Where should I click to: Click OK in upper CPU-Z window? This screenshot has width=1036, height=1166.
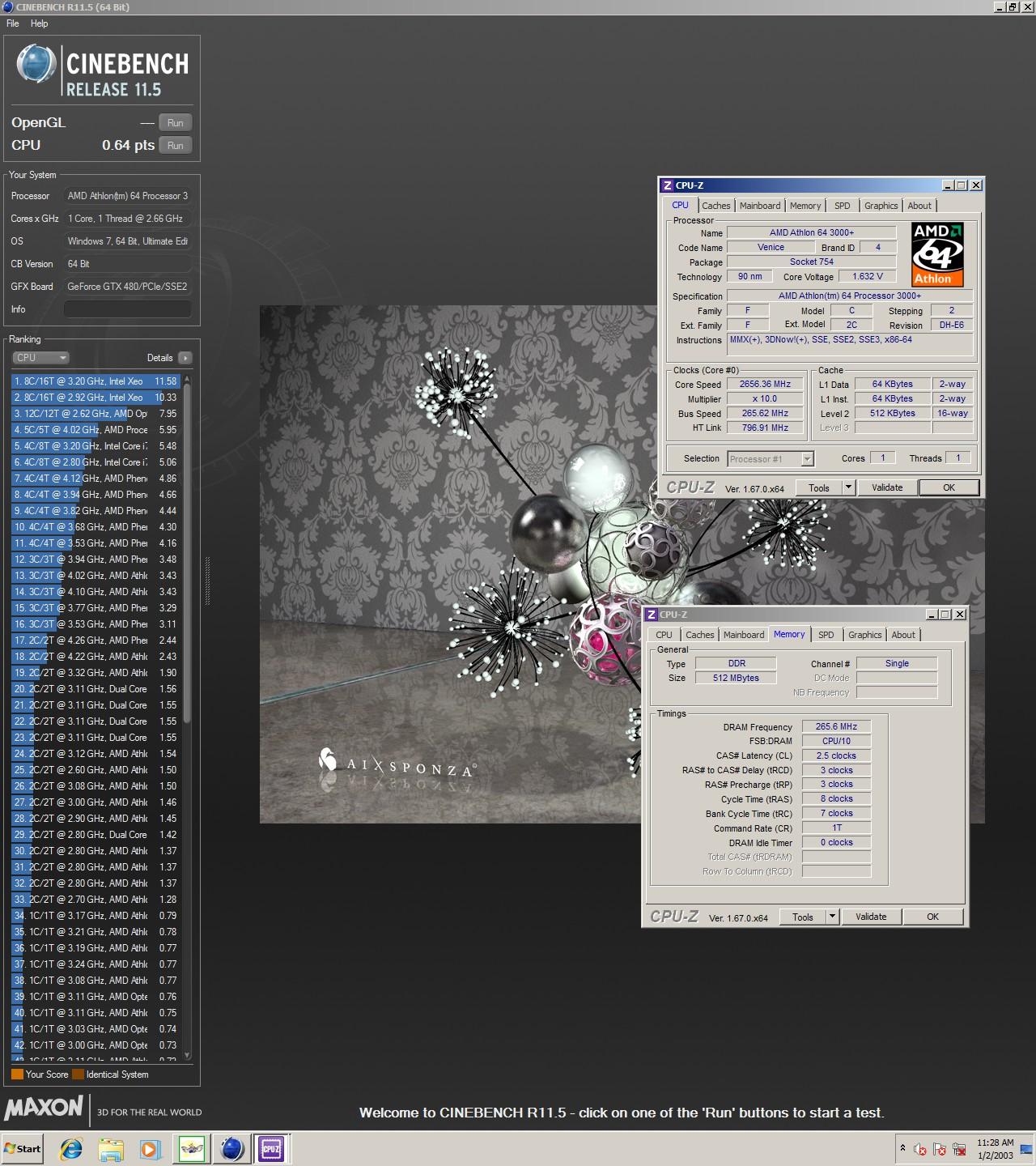(x=949, y=487)
